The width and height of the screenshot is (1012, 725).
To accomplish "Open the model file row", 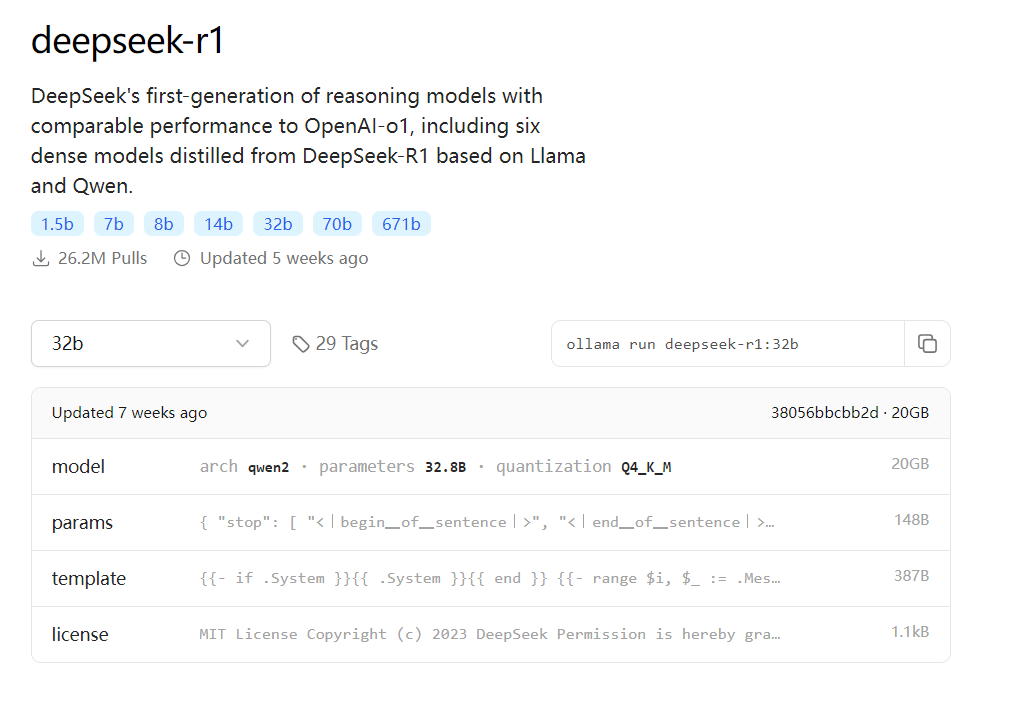I will [490, 467].
